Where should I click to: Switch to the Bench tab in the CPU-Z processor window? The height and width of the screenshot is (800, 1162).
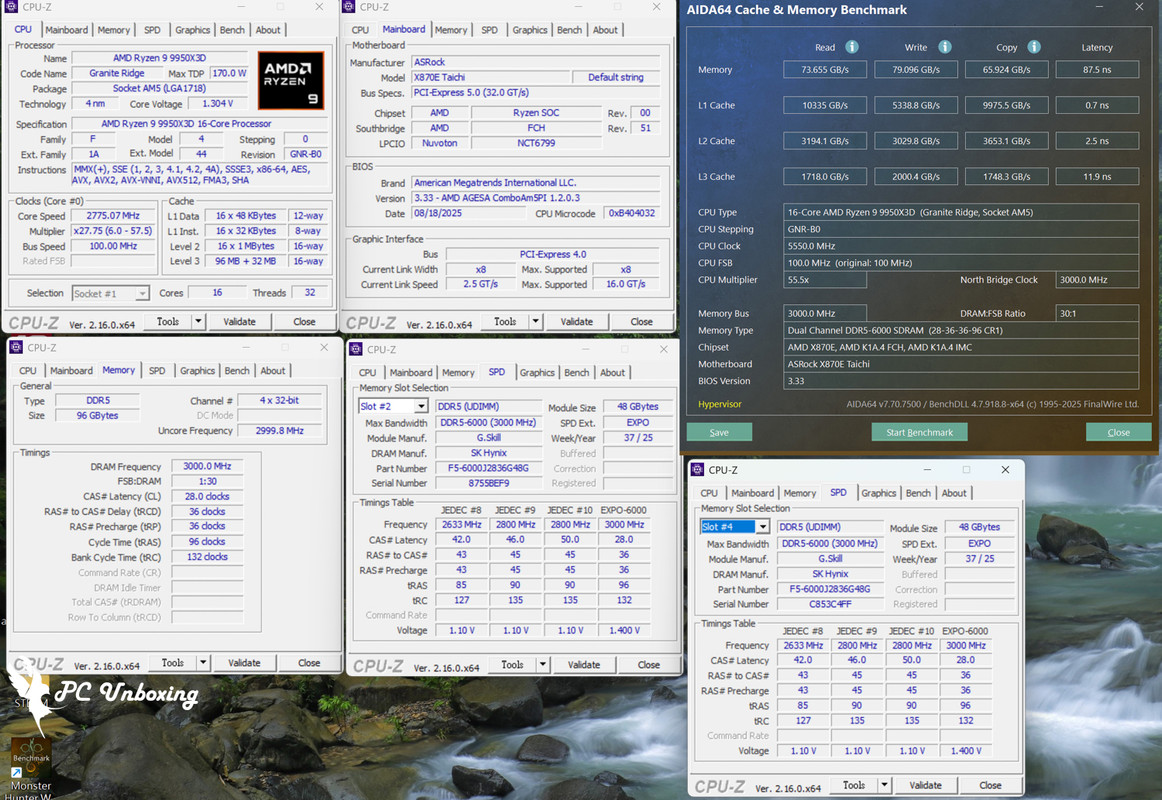(232, 30)
